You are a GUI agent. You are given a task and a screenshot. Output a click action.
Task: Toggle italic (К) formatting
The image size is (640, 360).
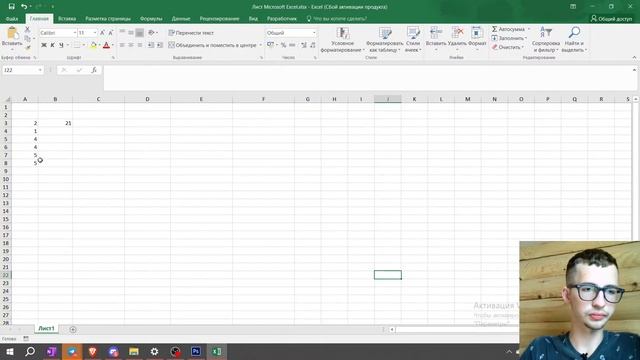[x=52, y=45]
